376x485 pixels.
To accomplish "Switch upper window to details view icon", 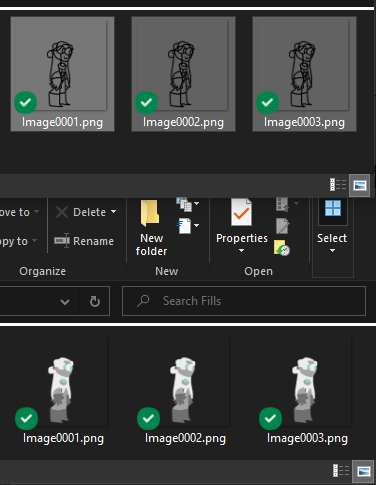I will [338, 185].
